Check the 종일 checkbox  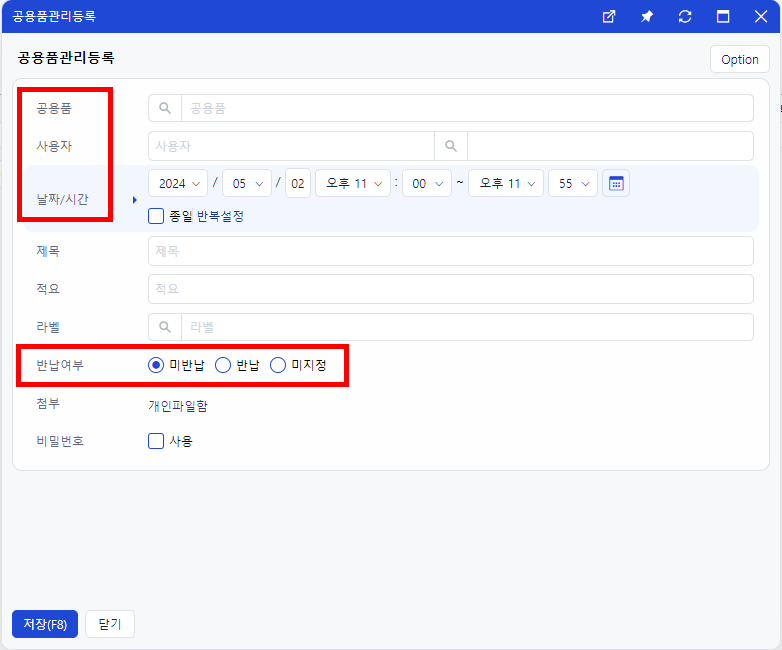[156, 216]
